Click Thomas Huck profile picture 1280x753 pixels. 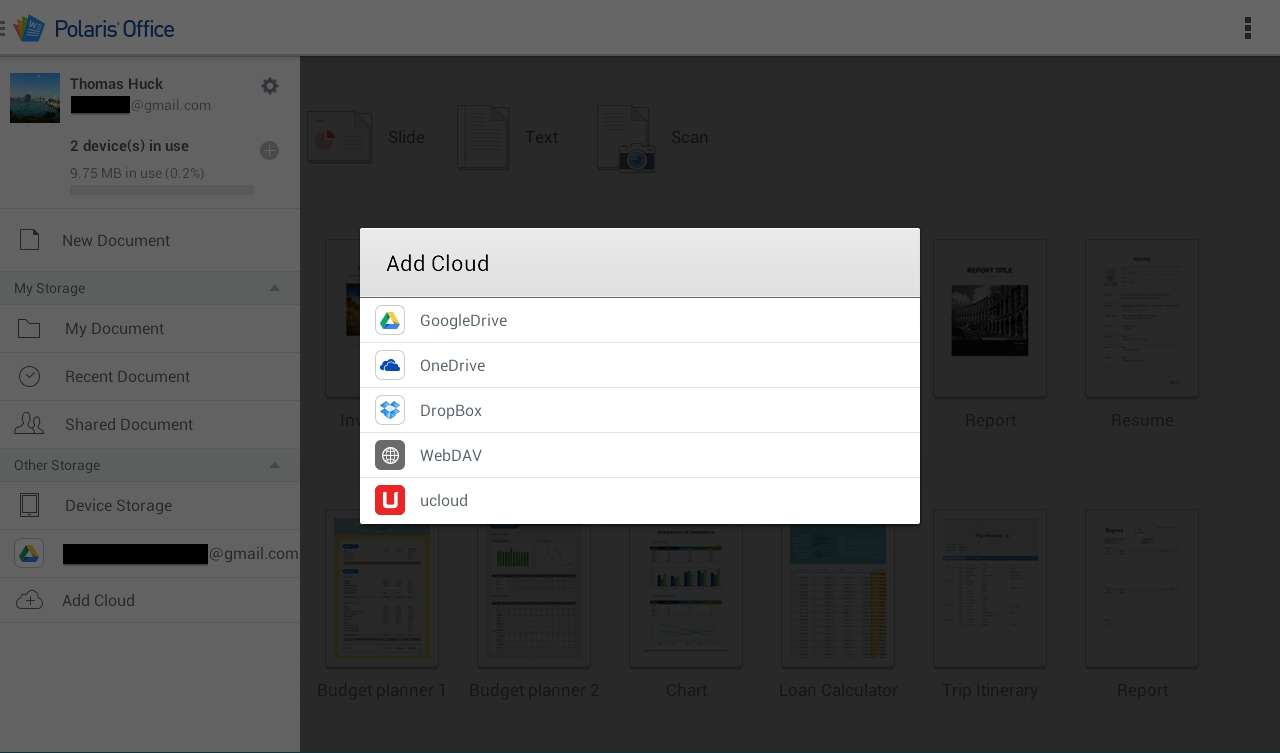click(x=35, y=98)
